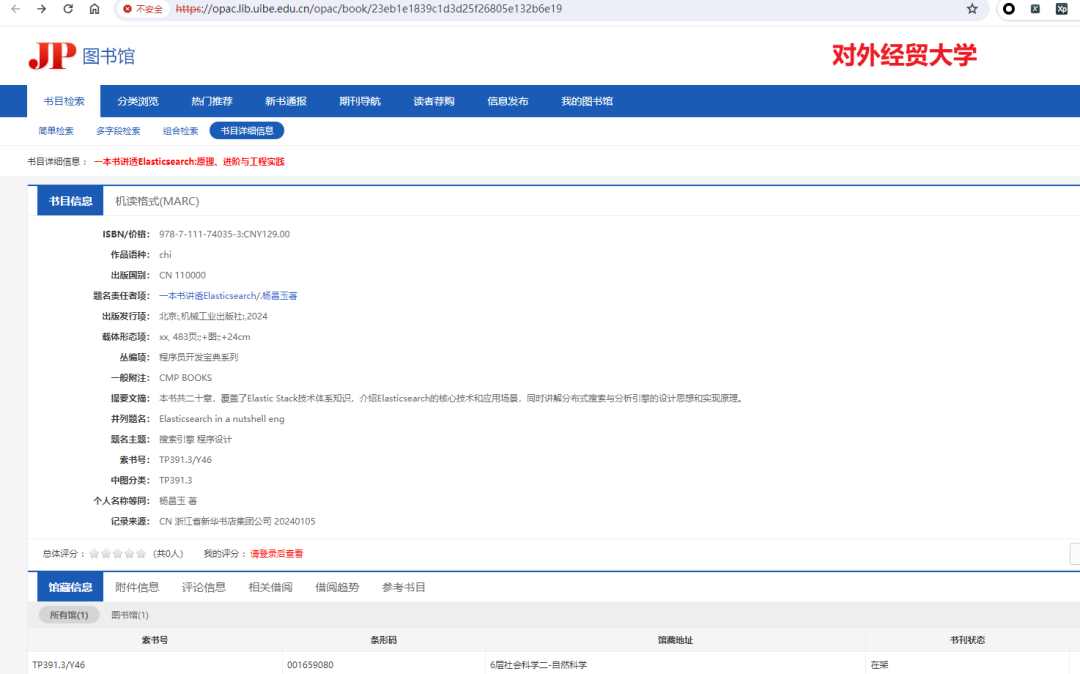
Task: Reload the page with refresh icon
Action: pos(68,9)
